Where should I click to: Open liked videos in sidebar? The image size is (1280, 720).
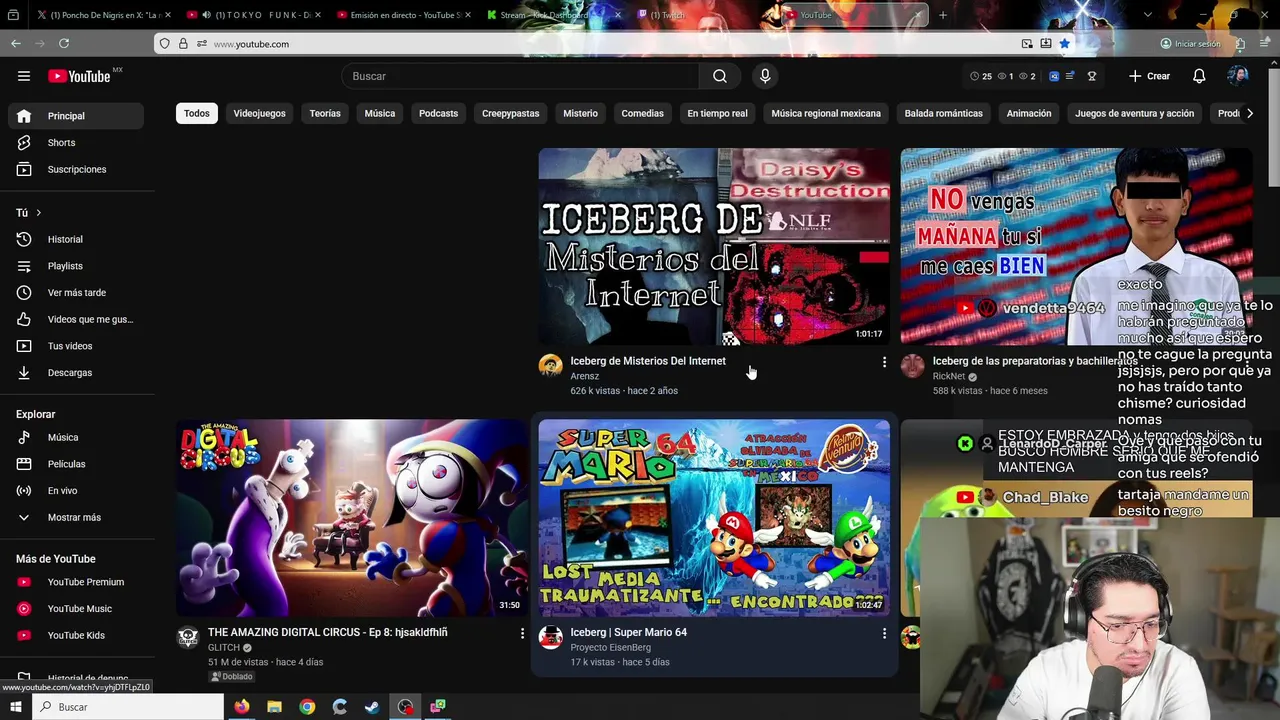click(76, 320)
